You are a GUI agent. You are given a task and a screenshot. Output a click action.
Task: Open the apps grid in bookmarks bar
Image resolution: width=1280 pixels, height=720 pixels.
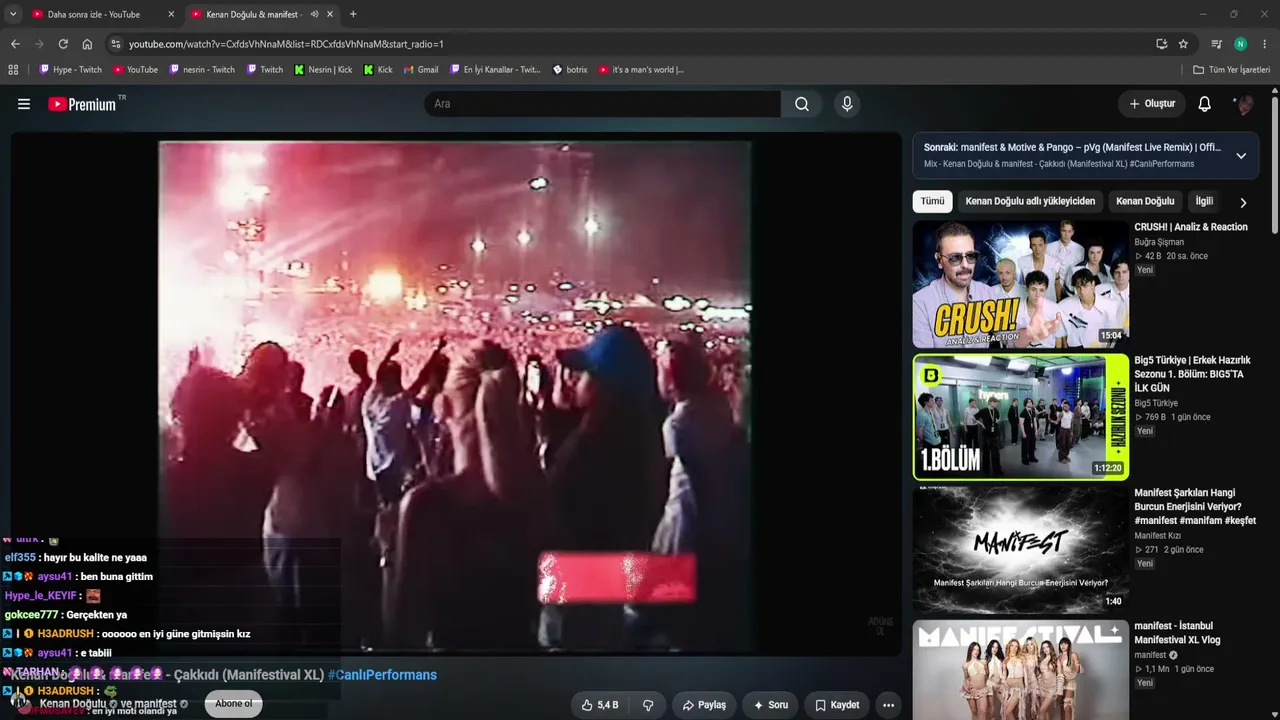coord(13,70)
